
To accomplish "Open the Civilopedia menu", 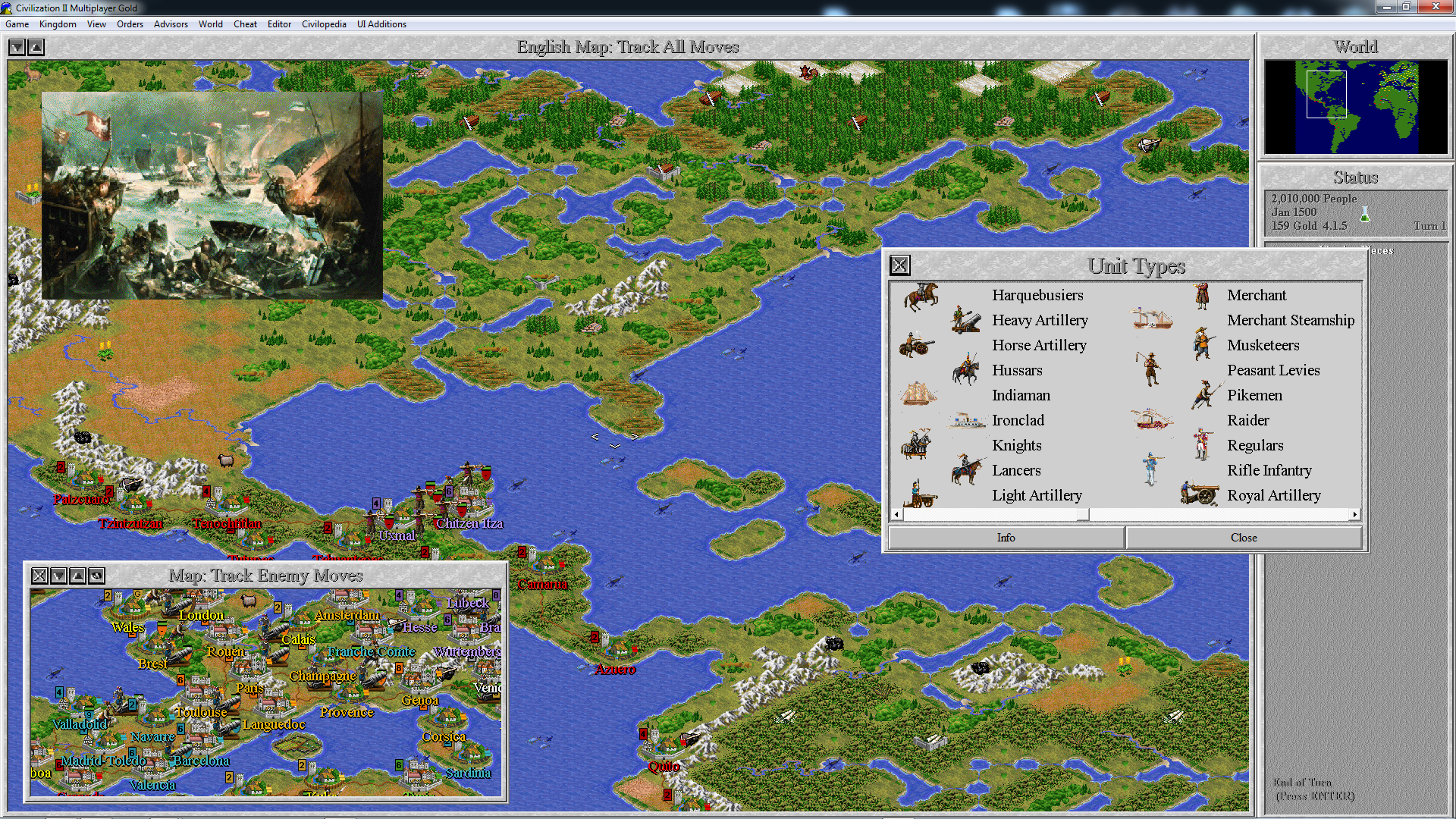I will [324, 24].
